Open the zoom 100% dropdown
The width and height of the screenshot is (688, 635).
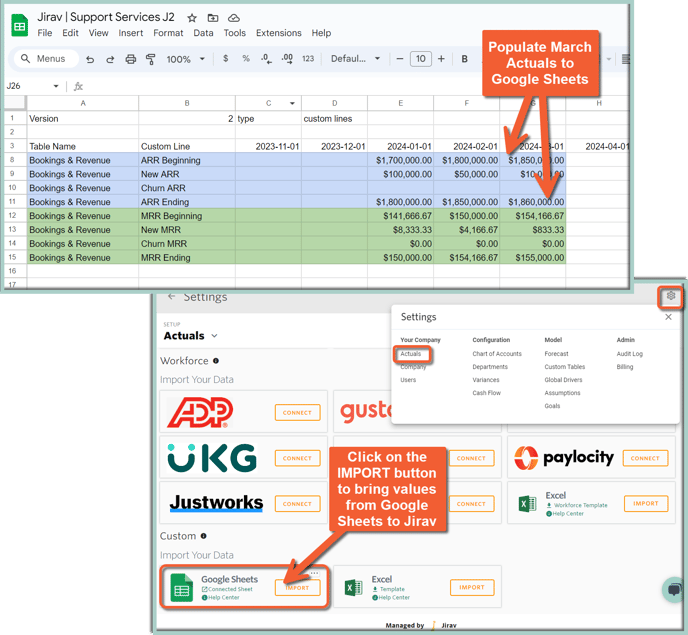(x=185, y=59)
